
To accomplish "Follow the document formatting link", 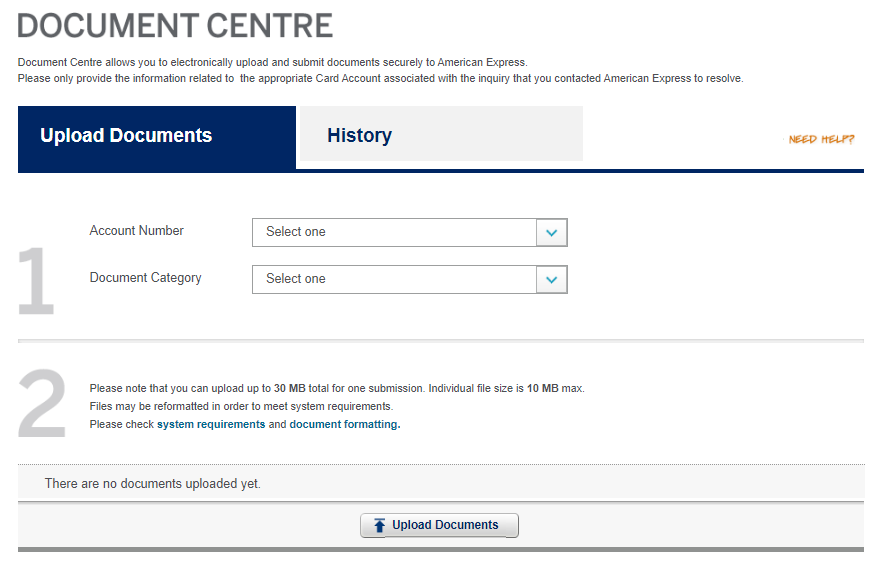I will pyautogui.click(x=344, y=424).
